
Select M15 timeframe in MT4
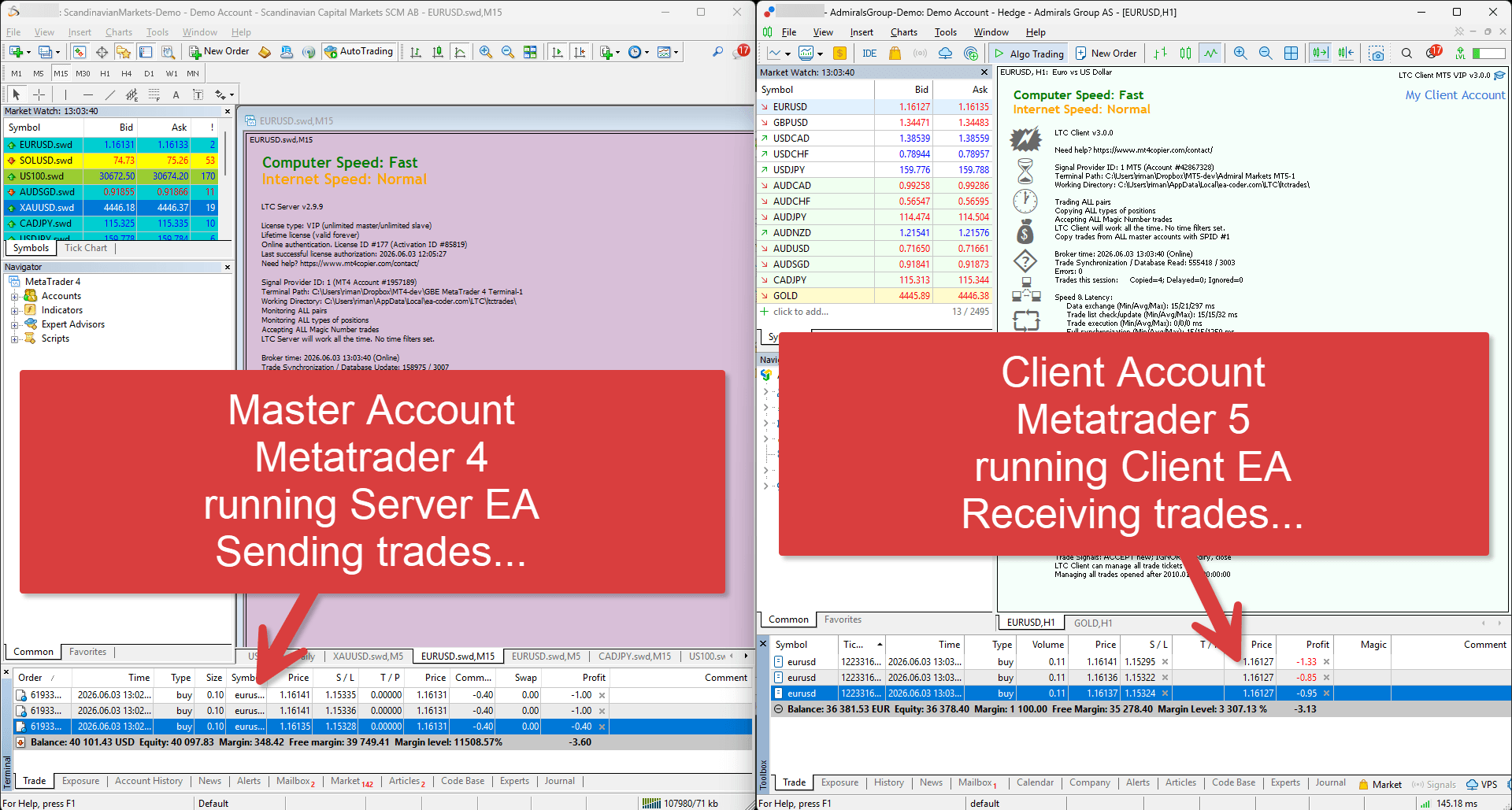pyautogui.click(x=61, y=73)
